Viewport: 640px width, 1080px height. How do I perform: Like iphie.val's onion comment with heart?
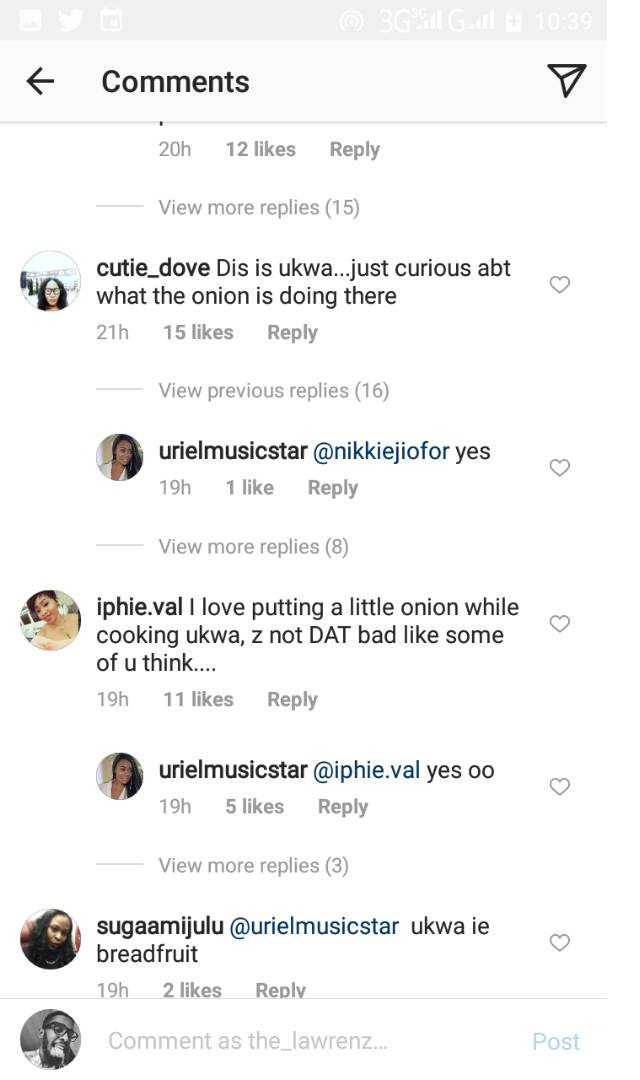(560, 624)
